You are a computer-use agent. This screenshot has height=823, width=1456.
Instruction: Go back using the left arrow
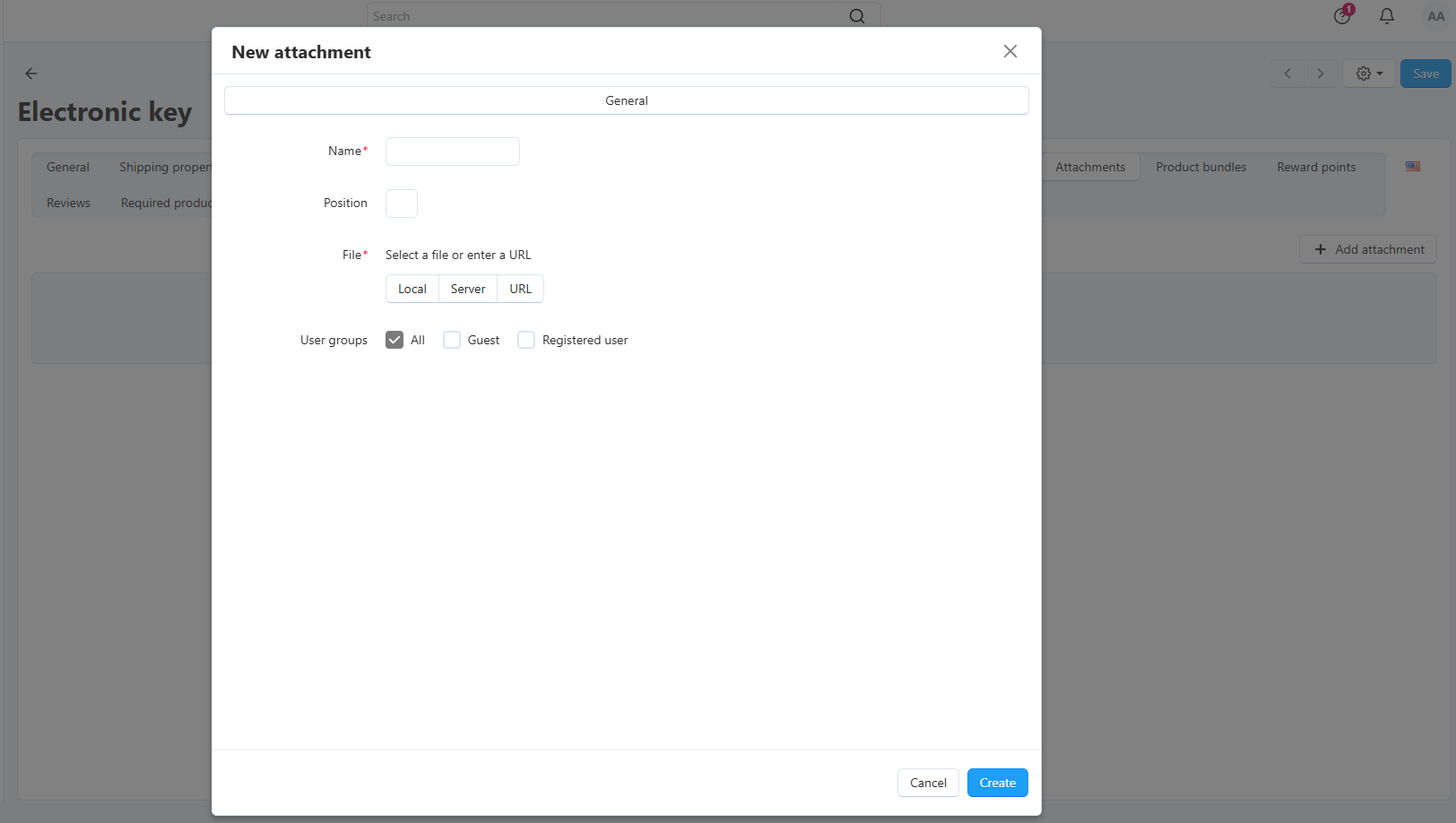pos(31,74)
